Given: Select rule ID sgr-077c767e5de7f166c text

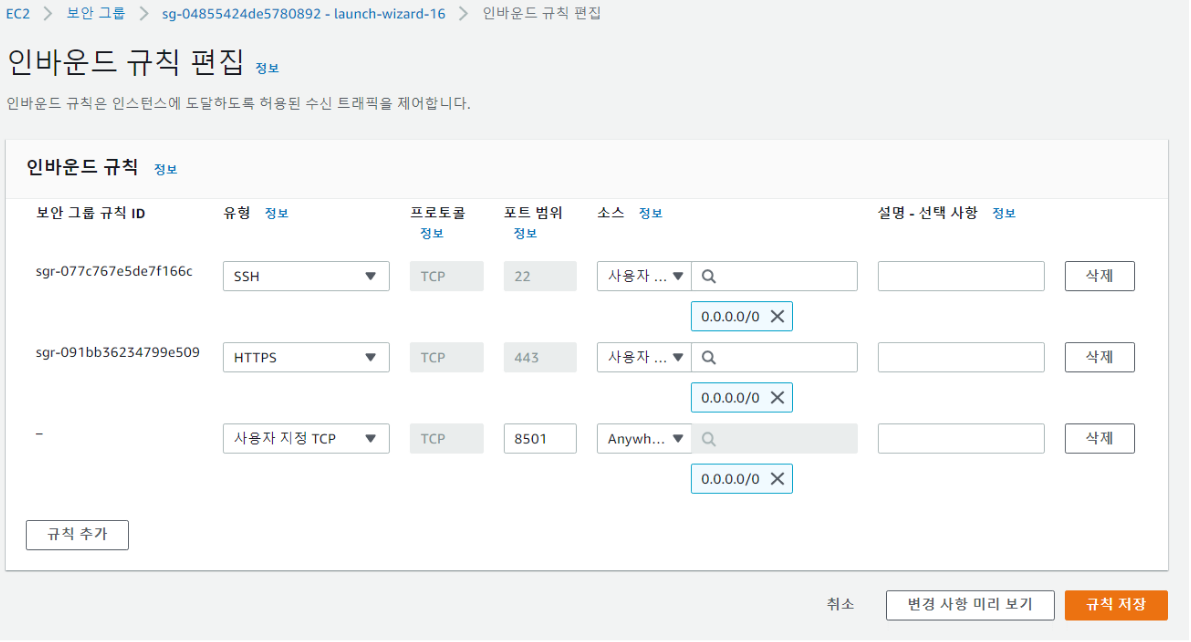Looking at the screenshot, I should (x=114, y=272).
